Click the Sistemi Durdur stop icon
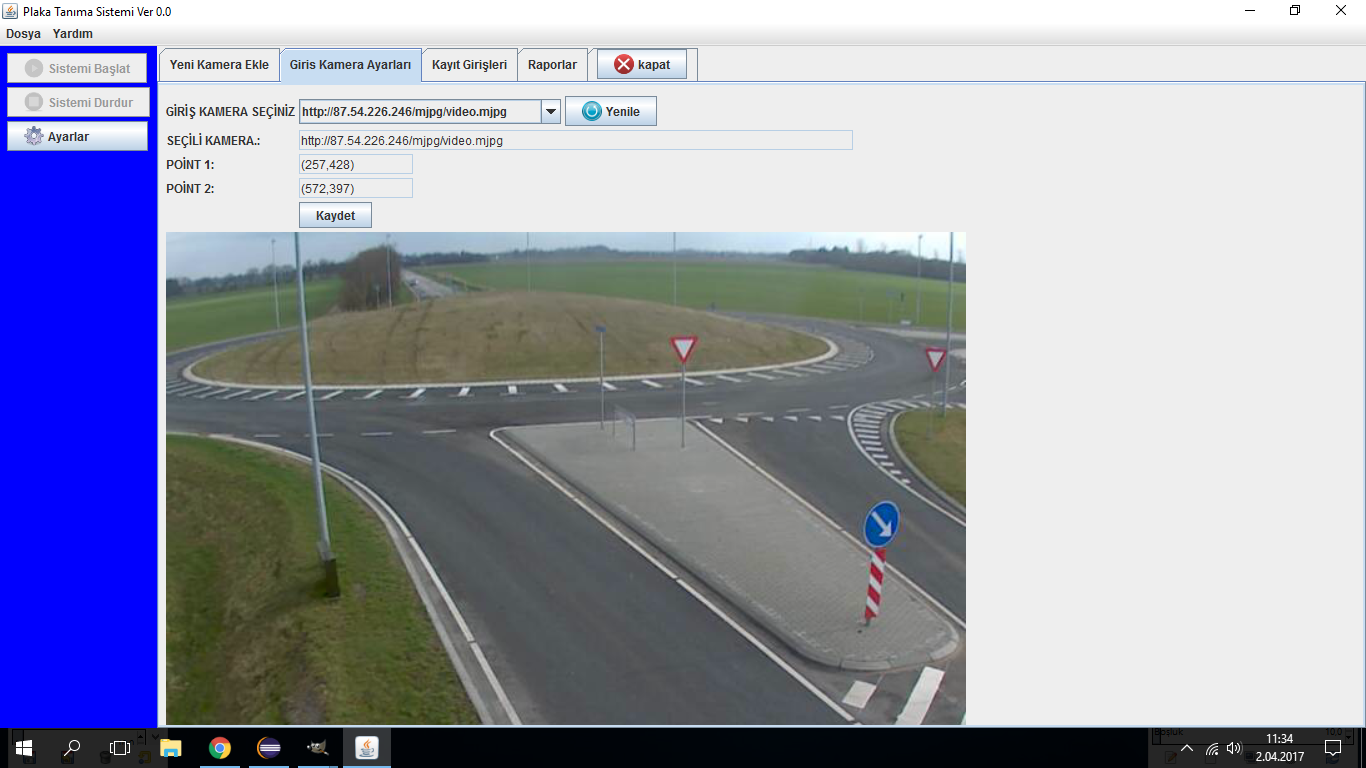 (32, 101)
